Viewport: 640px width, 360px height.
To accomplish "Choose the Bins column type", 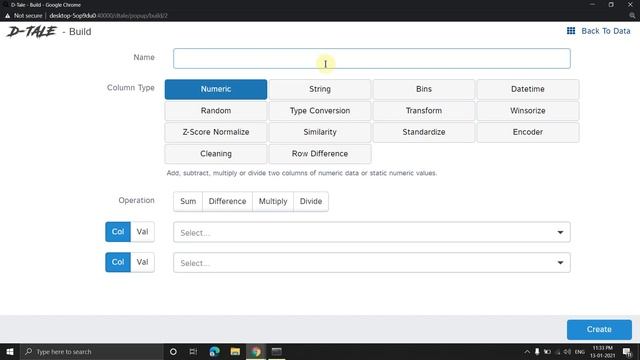I will pos(424,89).
